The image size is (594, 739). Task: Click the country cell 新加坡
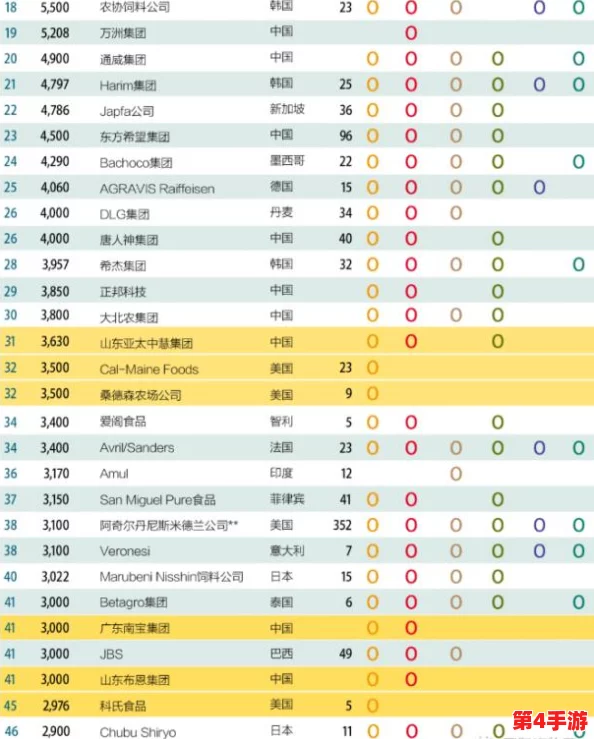(287, 109)
